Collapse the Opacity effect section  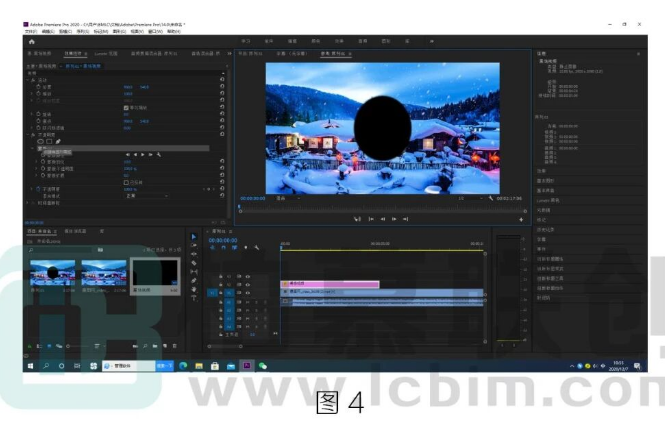[x=28, y=134]
